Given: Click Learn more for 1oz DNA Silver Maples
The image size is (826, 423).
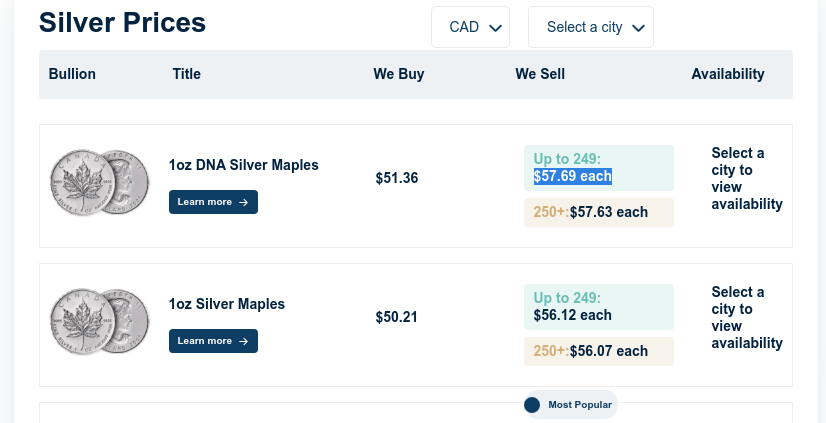Looking at the screenshot, I should [213, 202].
